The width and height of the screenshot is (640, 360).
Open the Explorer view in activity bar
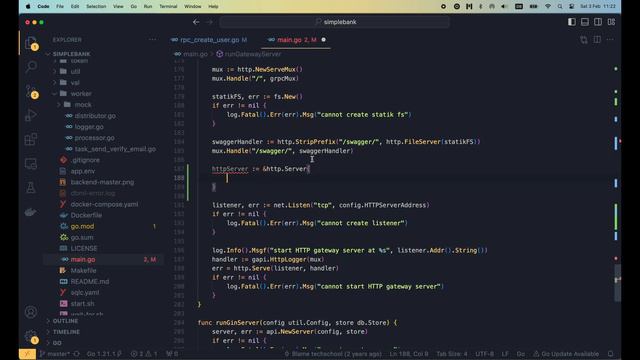(x=31, y=43)
